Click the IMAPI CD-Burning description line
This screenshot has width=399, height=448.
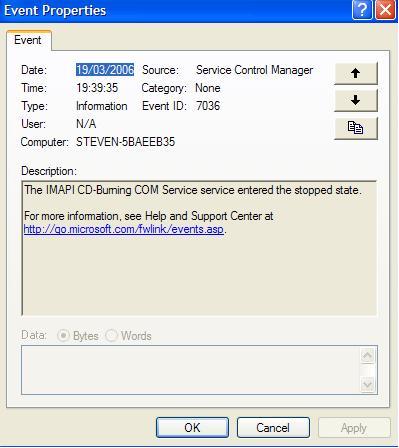pyautogui.click(x=193, y=190)
